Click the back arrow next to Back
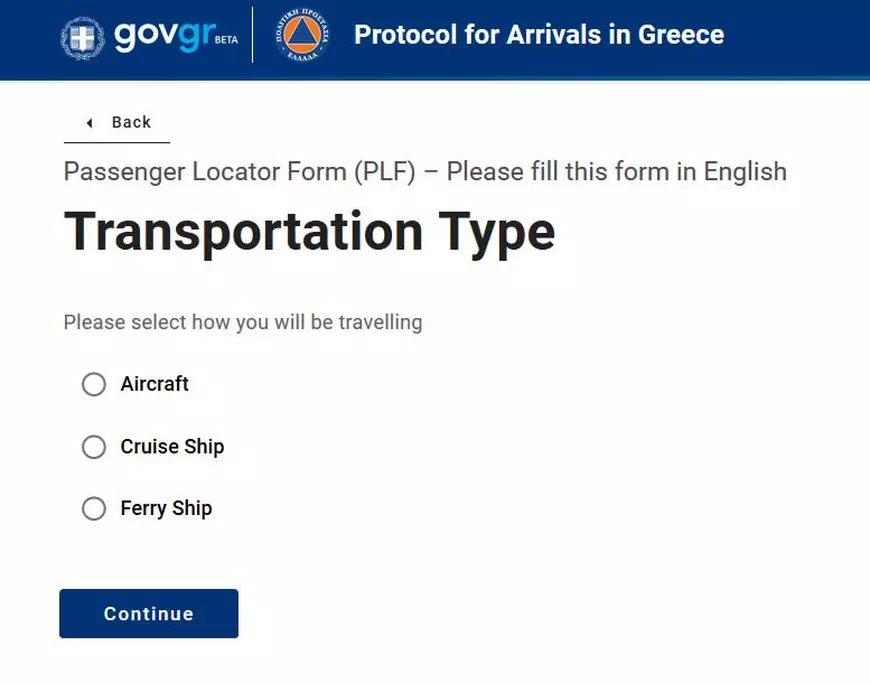The image size is (870, 683). (x=89, y=122)
